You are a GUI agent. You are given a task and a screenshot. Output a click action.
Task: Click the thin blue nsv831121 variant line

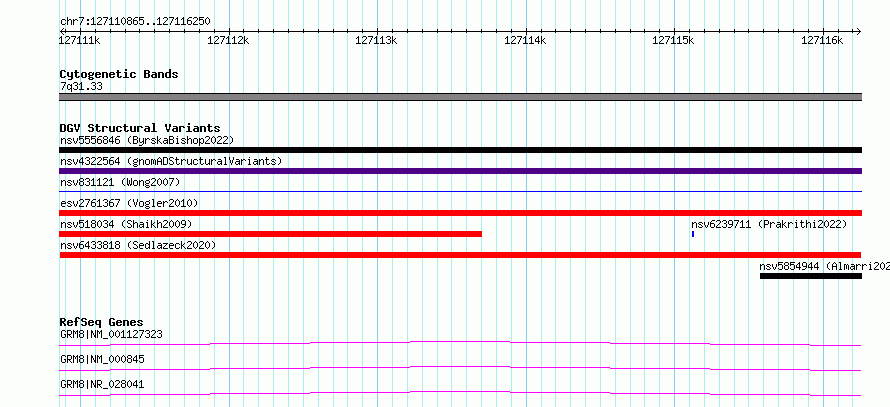pyautogui.click(x=460, y=192)
